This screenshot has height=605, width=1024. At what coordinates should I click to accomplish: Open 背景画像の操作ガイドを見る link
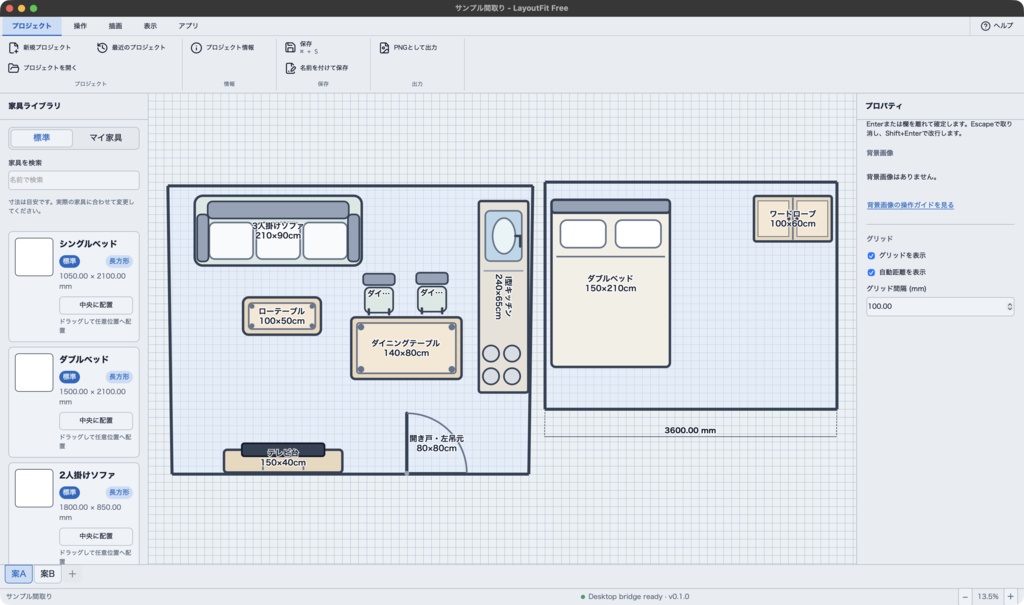[910, 205]
